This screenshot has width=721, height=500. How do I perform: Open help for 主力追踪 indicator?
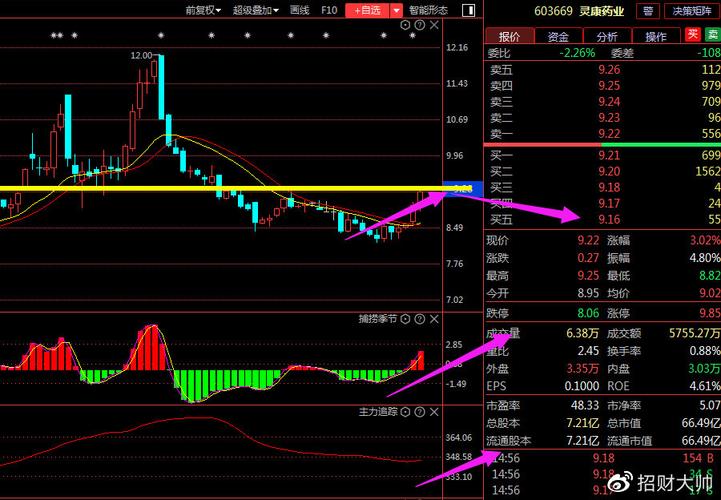coord(421,411)
